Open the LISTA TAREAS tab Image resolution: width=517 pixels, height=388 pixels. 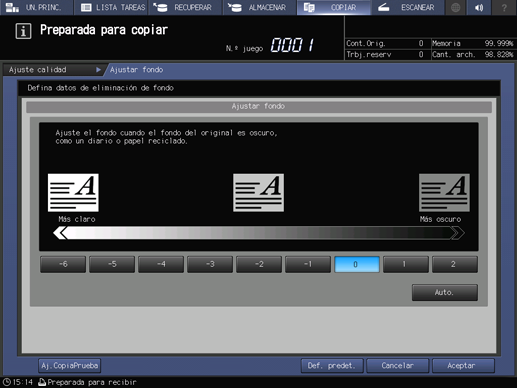[111, 7]
